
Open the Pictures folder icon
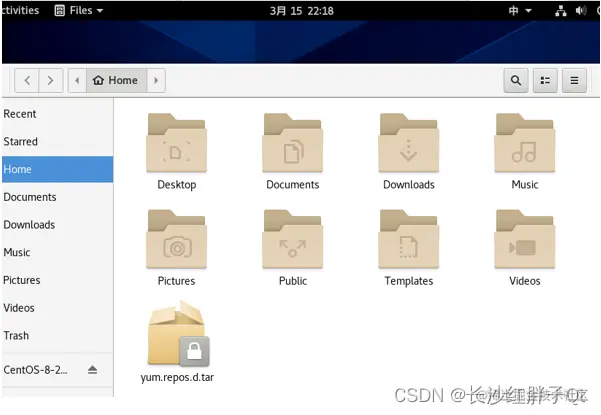(176, 239)
